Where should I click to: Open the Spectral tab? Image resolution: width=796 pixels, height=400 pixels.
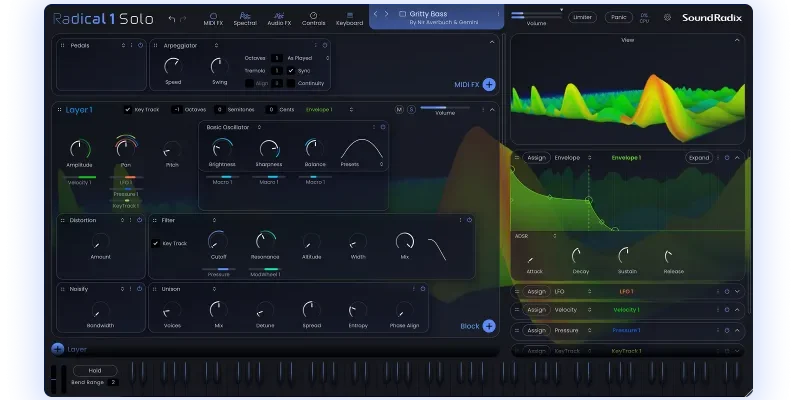(245, 19)
